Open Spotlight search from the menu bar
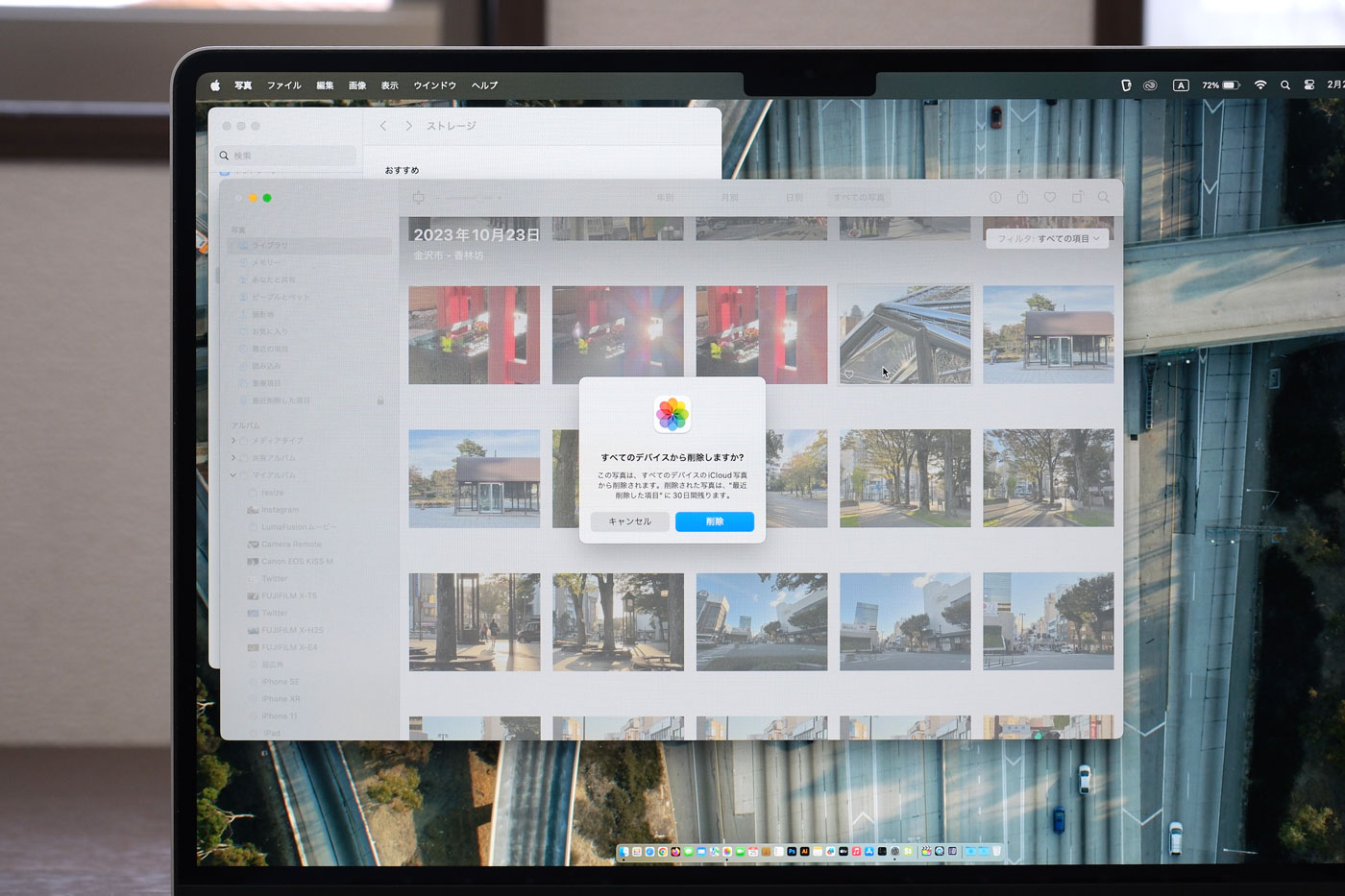This screenshot has height=896, width=1345. pyautogui.click(x=1285, y=85)
